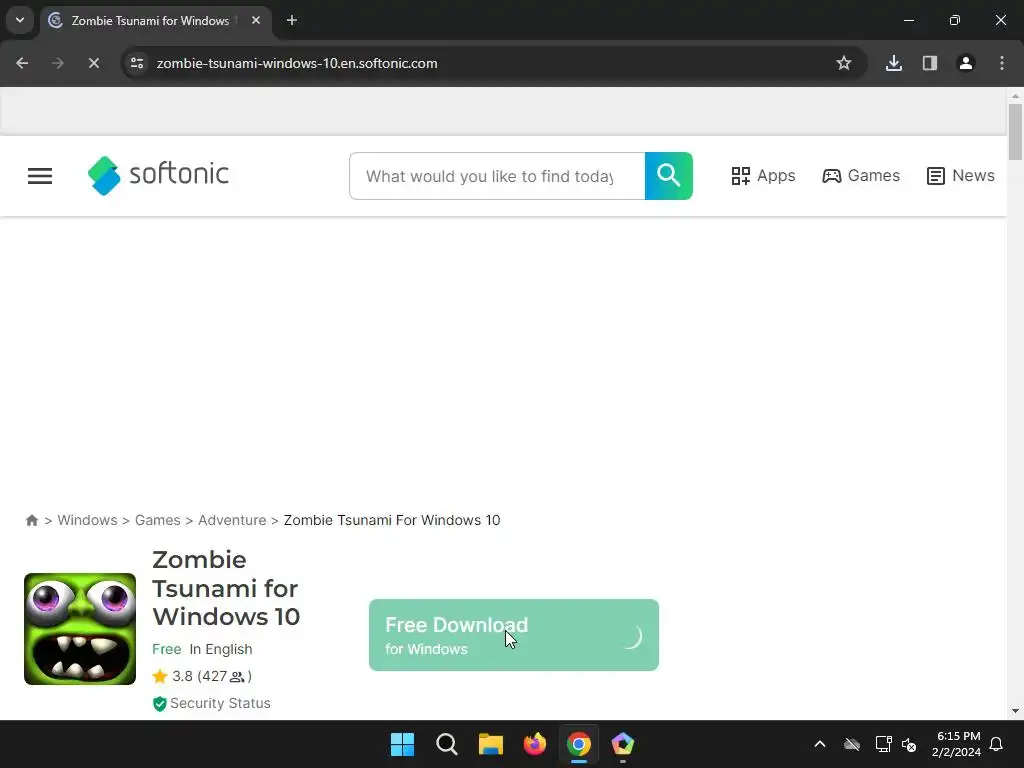Go to Softonic home via logo
This screenshot has height=768, width=1024.
[x=158, y=175]
